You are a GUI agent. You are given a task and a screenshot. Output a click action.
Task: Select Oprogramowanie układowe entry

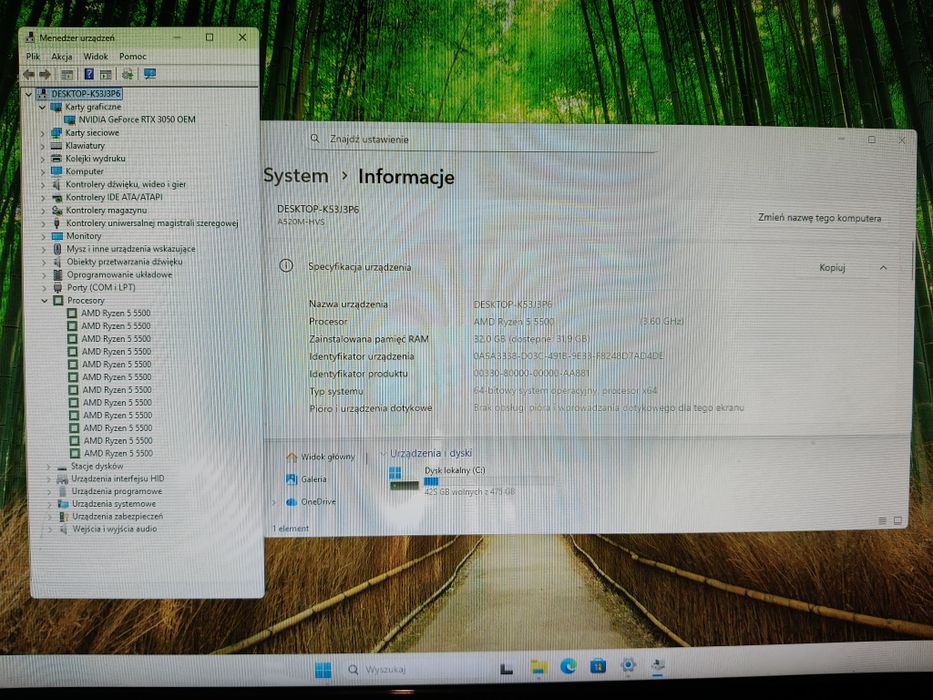pos(120,275)
